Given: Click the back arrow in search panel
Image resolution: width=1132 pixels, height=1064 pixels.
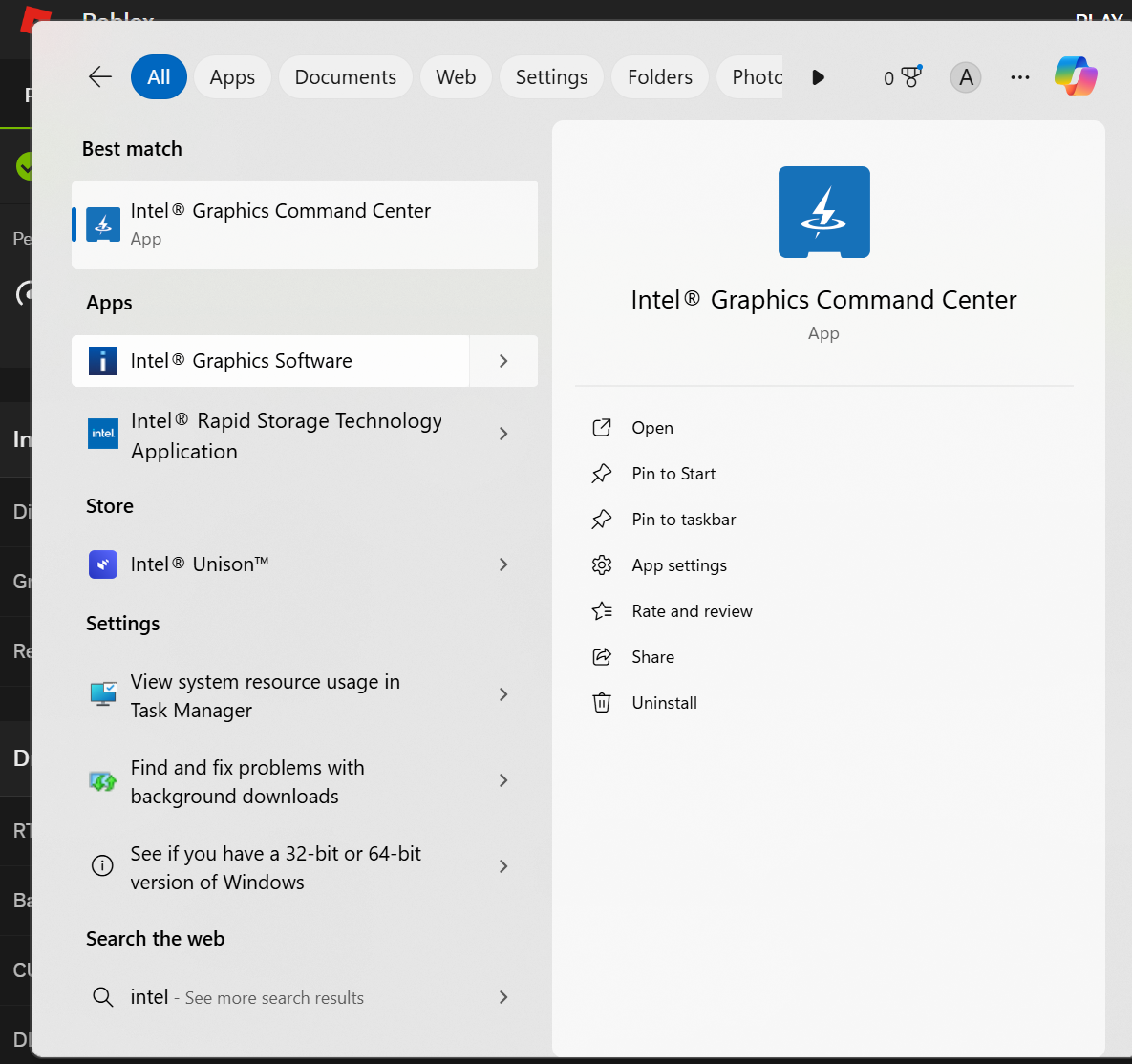Looking at the screenshot, I should point(100,77).
